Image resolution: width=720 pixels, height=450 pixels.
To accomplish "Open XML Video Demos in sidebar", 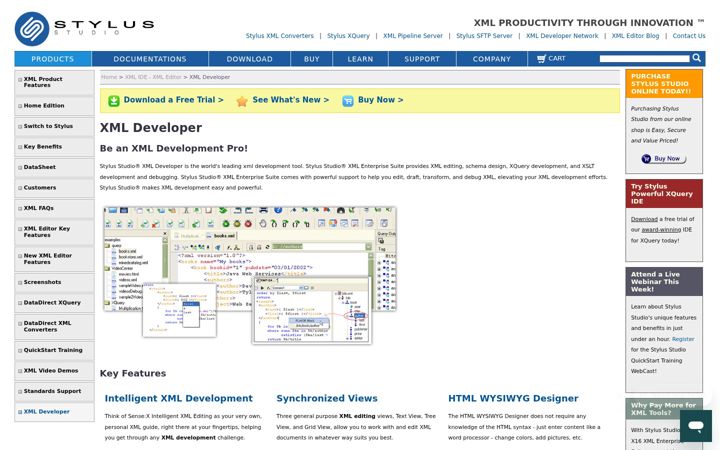I will tap(54, 371).
